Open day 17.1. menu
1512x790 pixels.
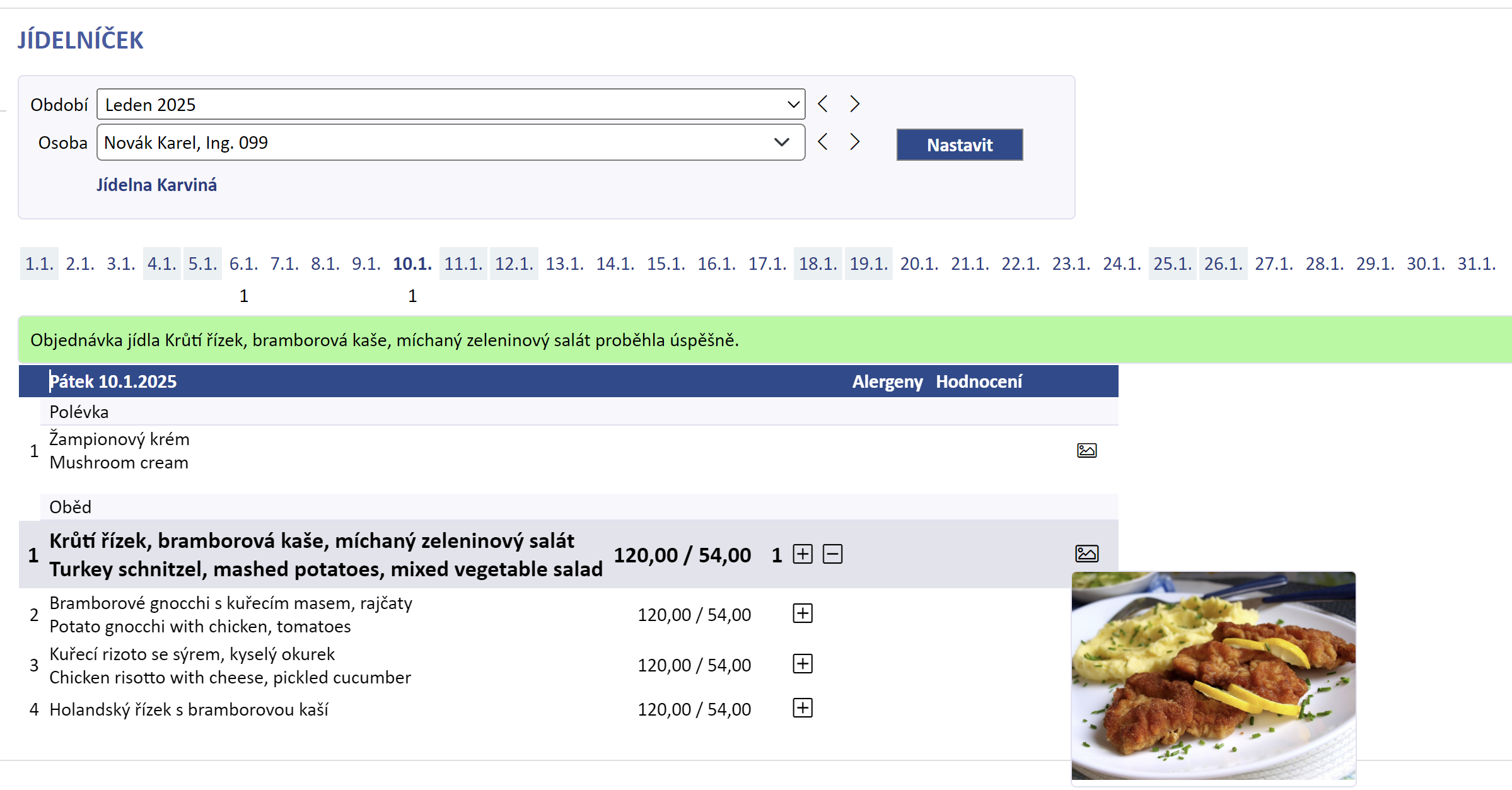coord(767,264)
